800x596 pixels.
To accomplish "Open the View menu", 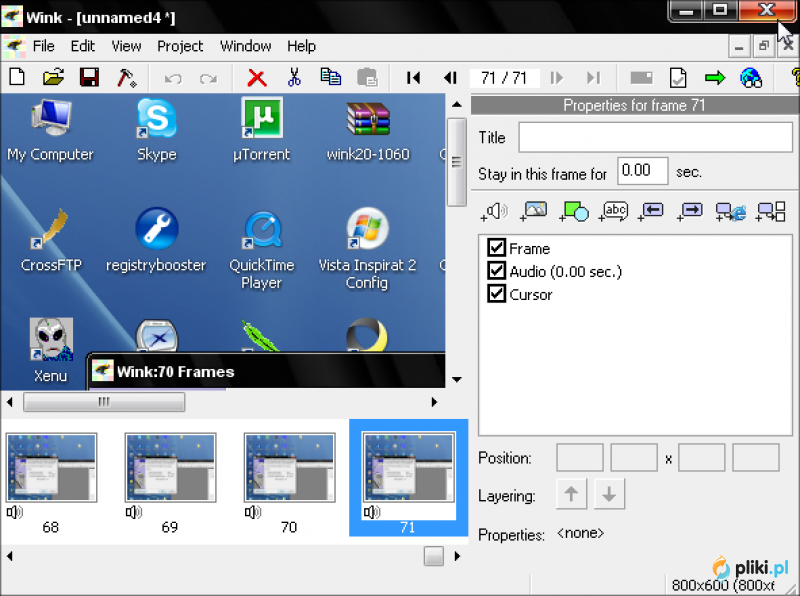I will (x=126, y=46).
